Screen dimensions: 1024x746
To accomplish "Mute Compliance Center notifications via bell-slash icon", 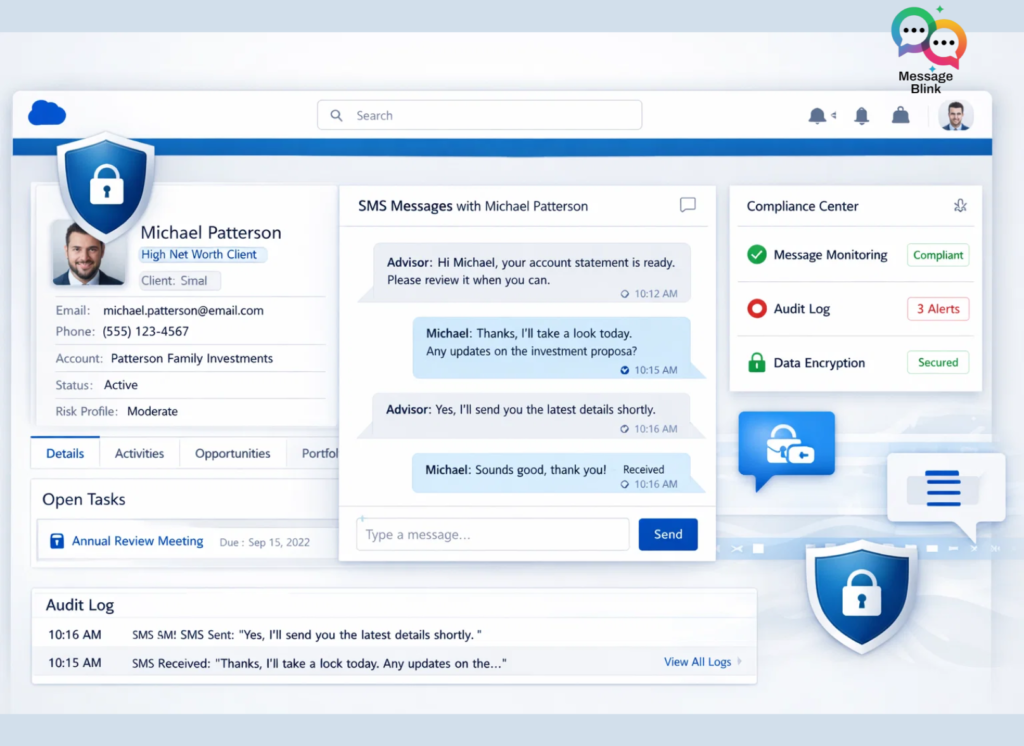I will (x=960, y=205).
